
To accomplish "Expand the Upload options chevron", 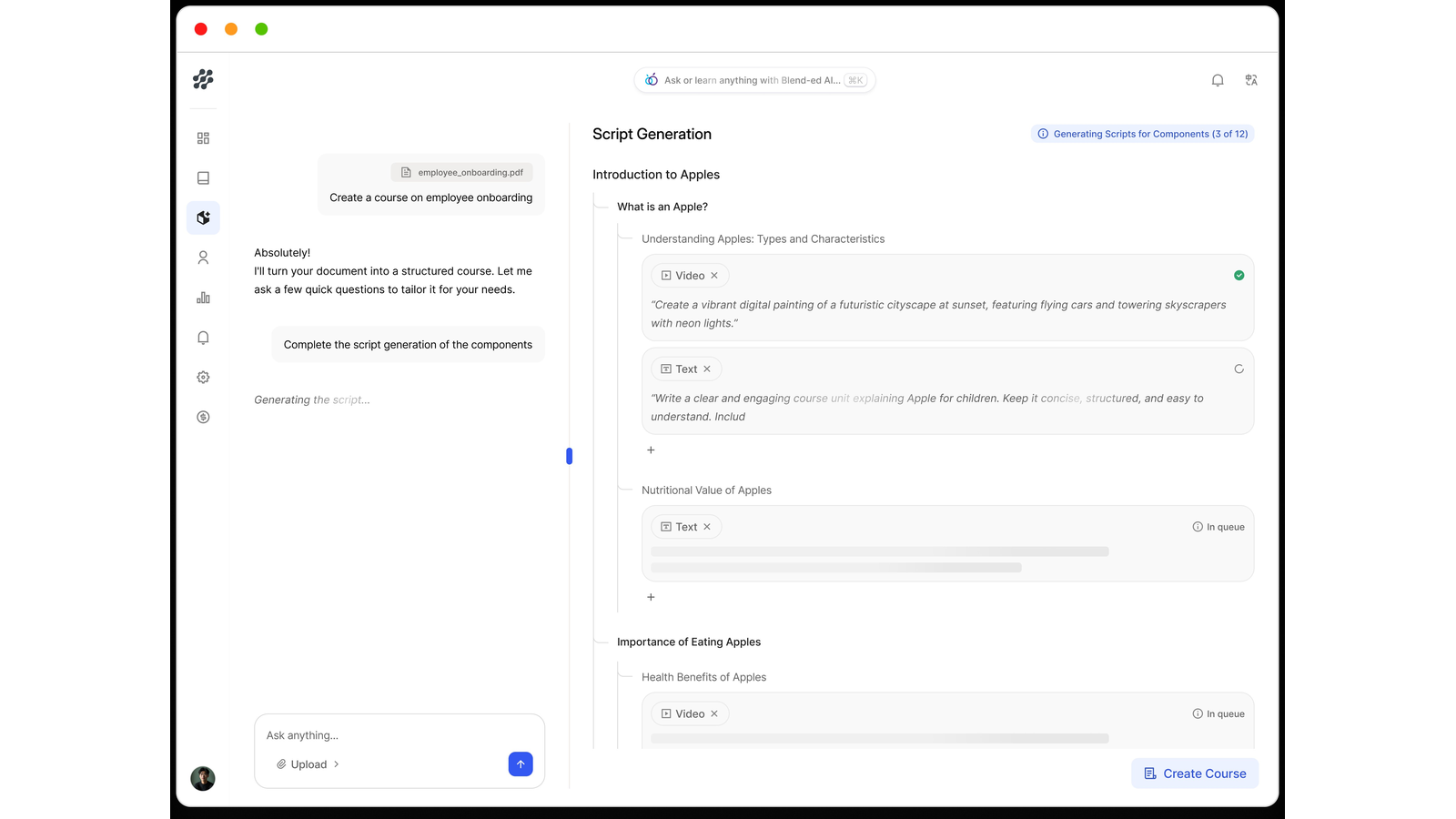I will (x=337, y=764).
